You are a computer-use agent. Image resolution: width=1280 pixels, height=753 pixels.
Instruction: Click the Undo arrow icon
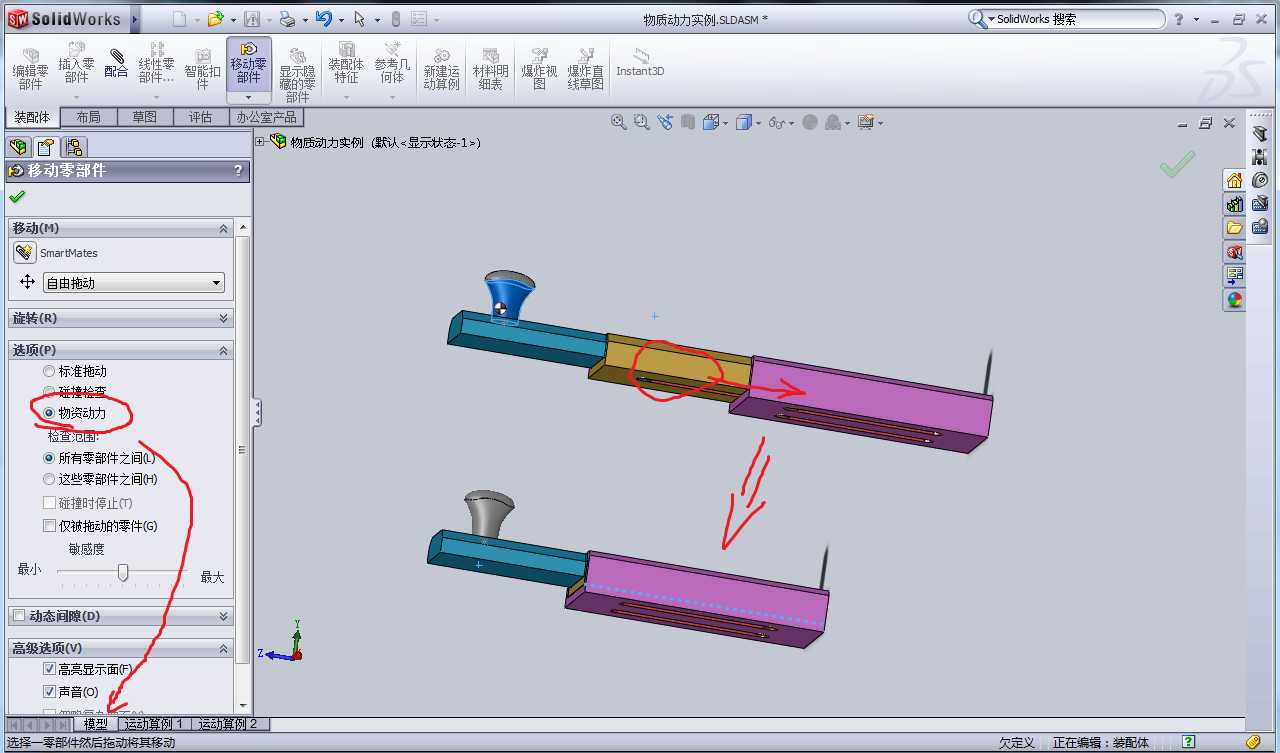[x=323, y=19]
